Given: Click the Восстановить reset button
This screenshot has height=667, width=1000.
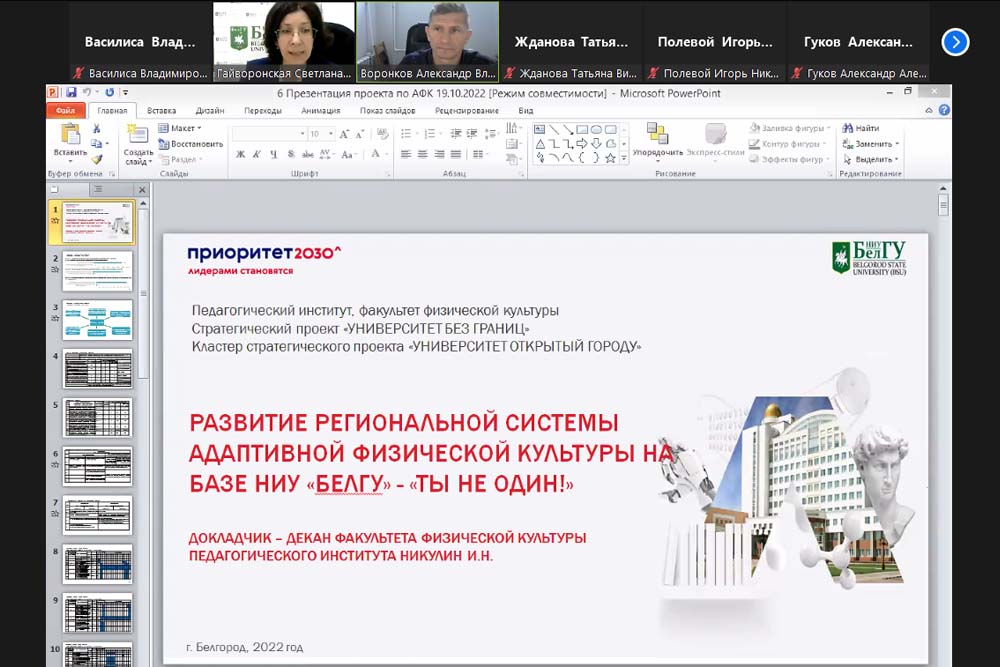Looking at the screenshot, I should coord(190,144).
